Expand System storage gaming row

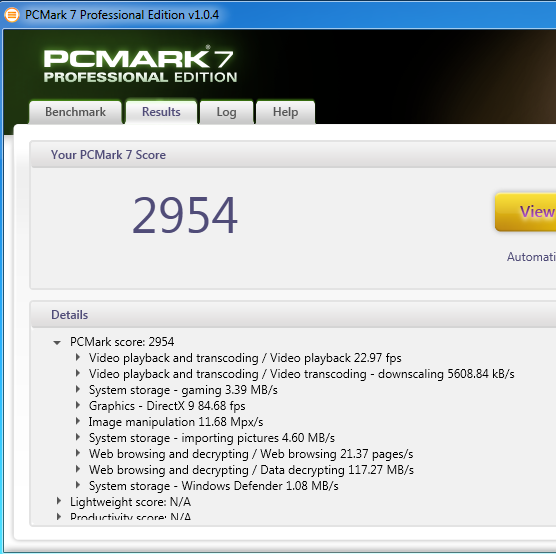(x=78, y=389)
